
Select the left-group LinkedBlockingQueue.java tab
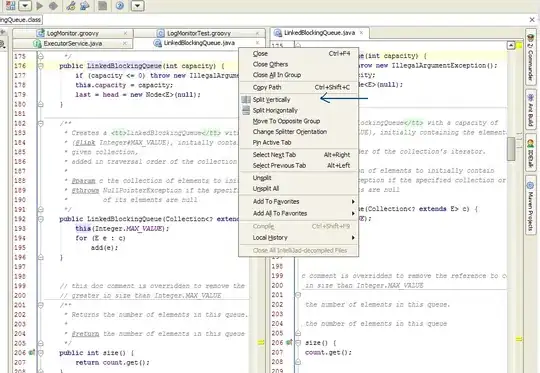coord(199,43)
